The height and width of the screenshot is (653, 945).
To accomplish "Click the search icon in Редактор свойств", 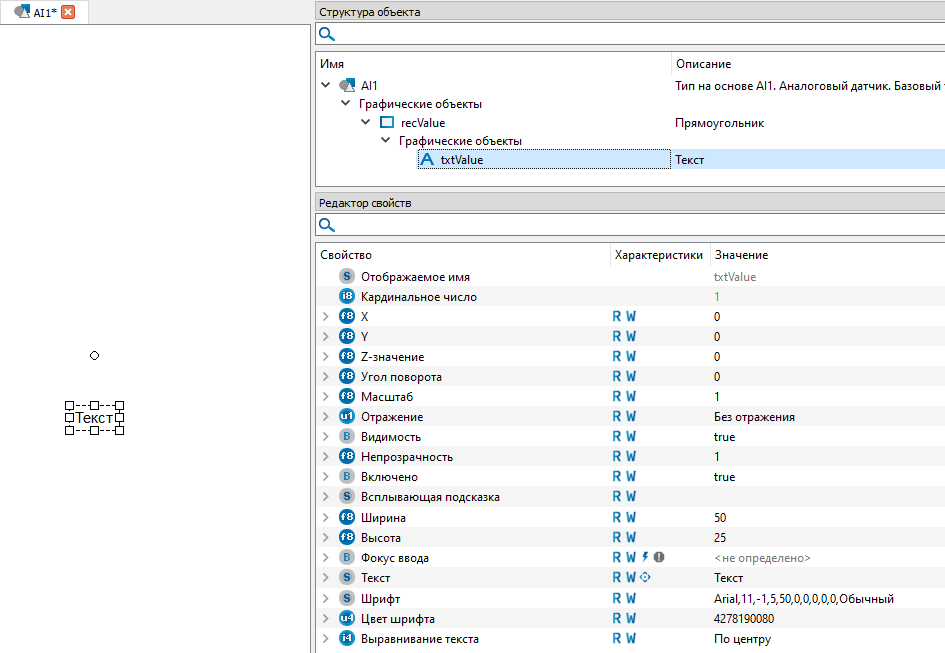I will click(x=327, y=225).
